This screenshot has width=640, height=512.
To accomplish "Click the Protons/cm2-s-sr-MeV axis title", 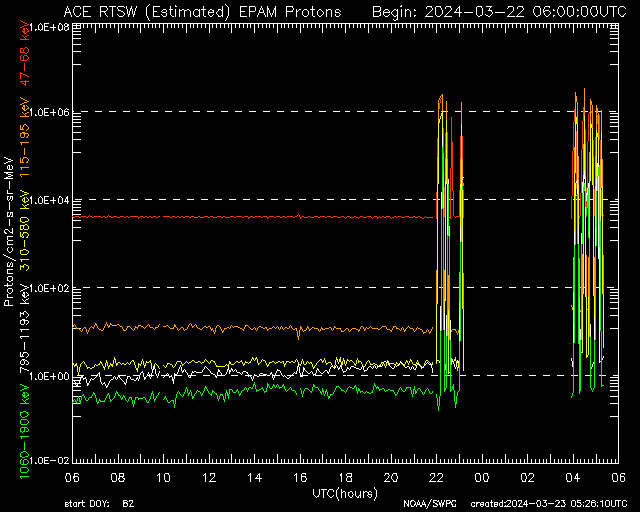I will (x=9, y=232).
